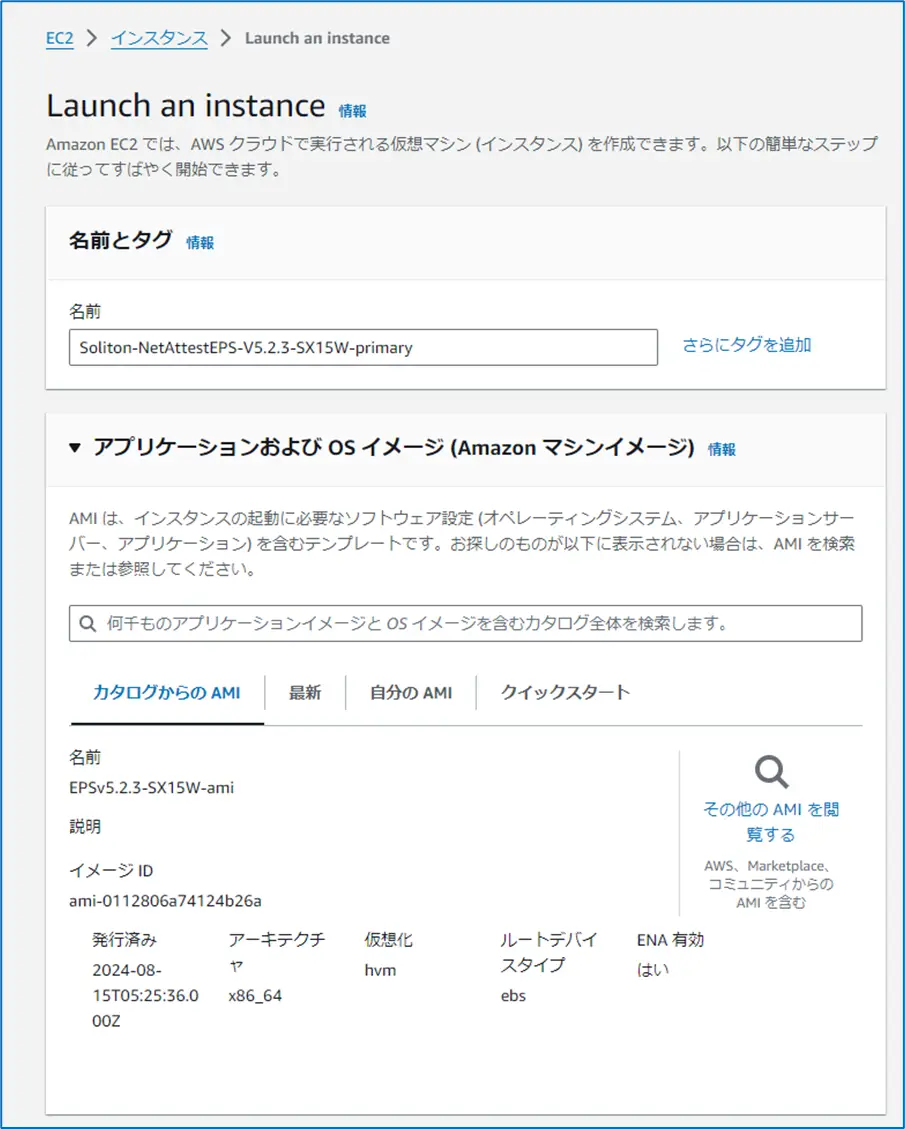The width and height of the screenshot is (905, 1129).
Task: Click the イメージ ID label
Action: click(x=111, y=871)
